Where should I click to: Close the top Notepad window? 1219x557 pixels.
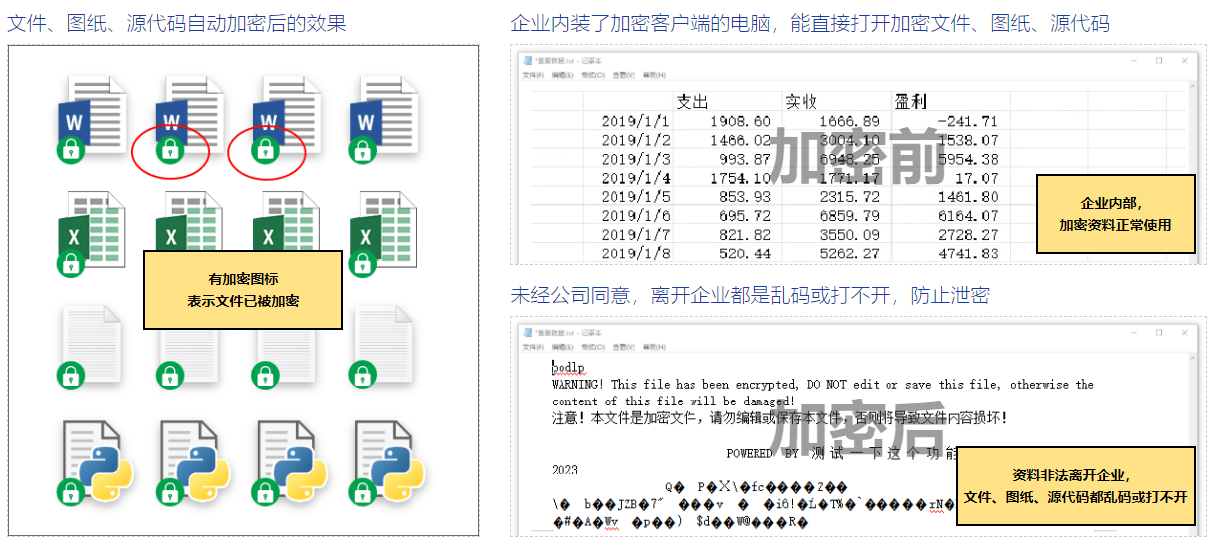(x=1184, y=60)
